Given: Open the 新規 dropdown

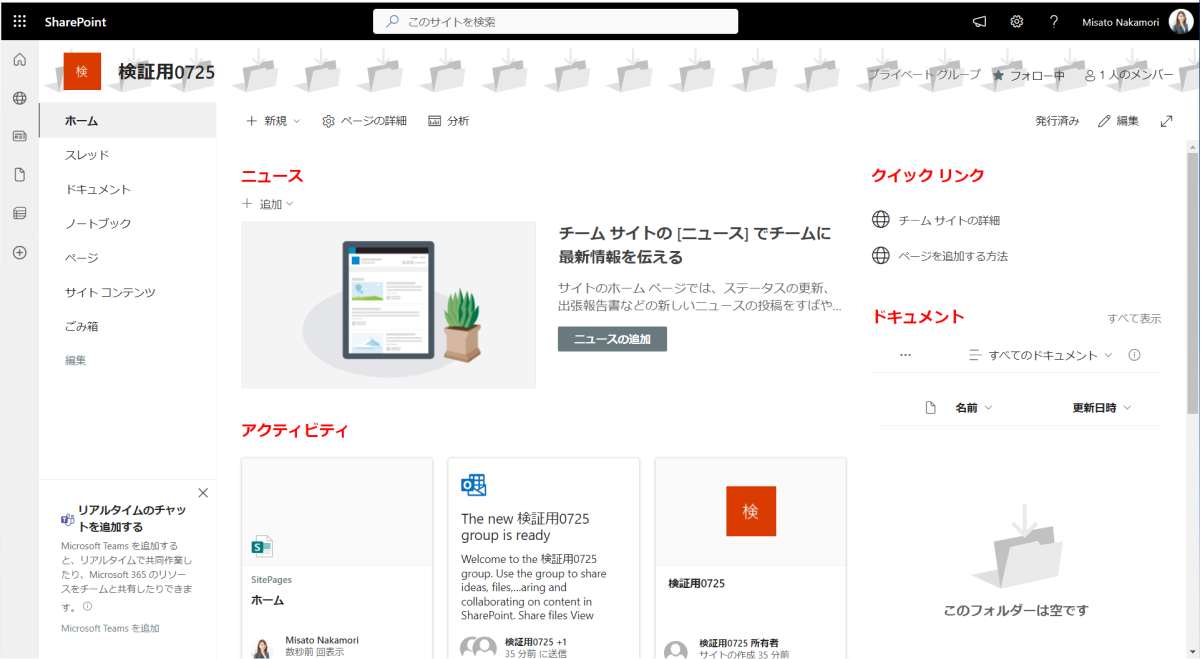Looking at the screenshot, I should point(273,121).
